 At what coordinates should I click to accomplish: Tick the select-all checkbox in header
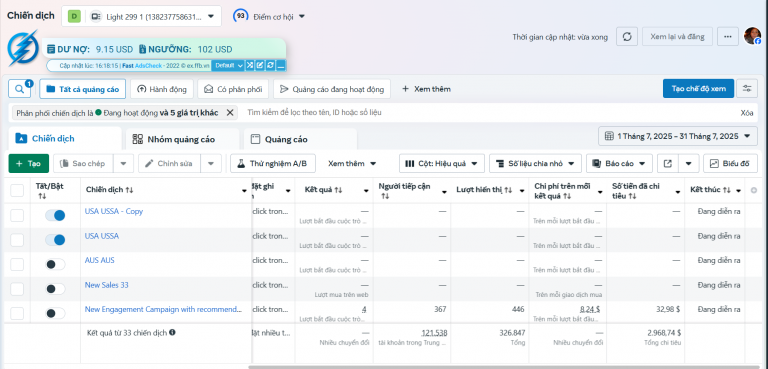(17, 190)
